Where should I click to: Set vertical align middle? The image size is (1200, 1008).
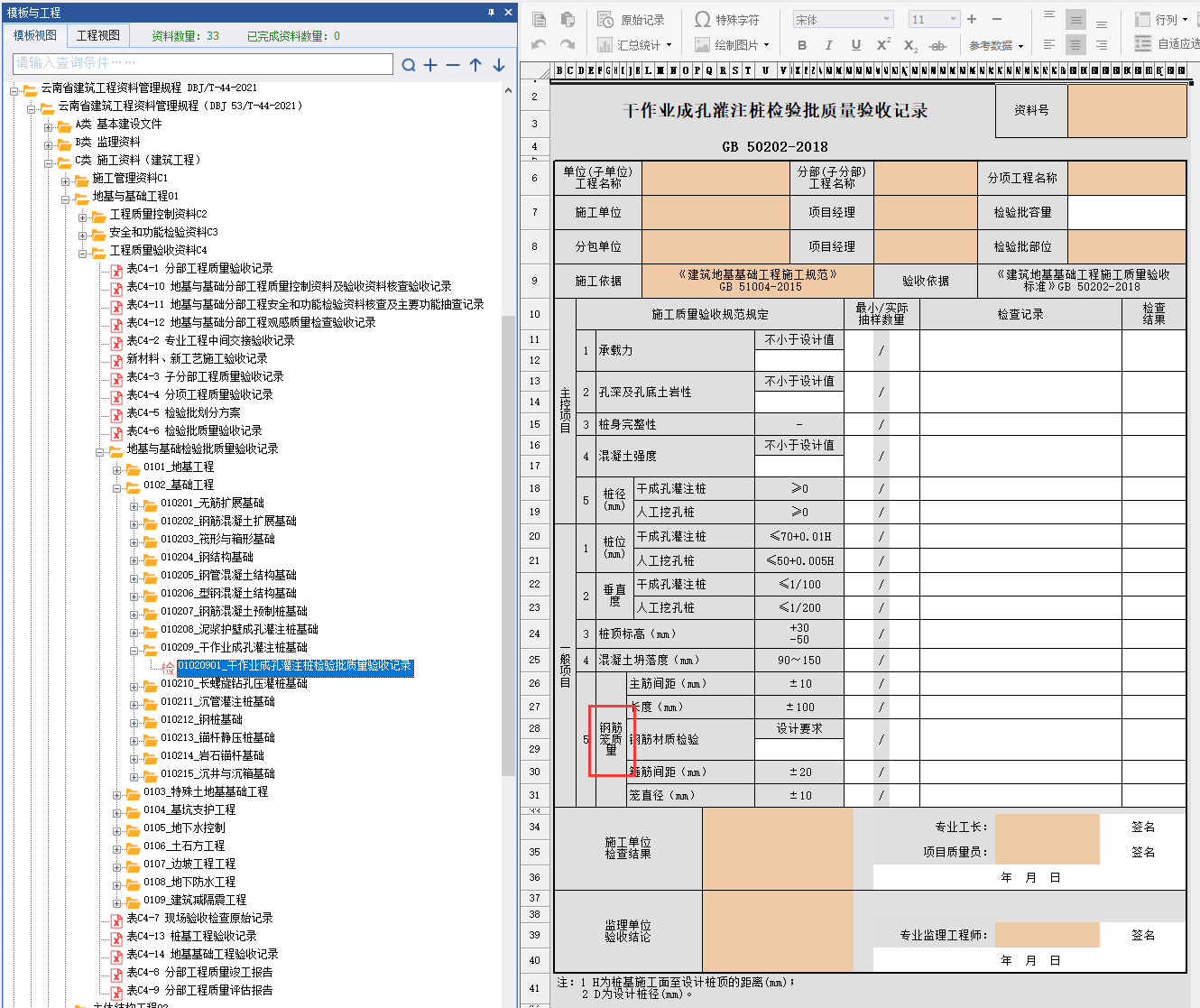(1075, 19)
